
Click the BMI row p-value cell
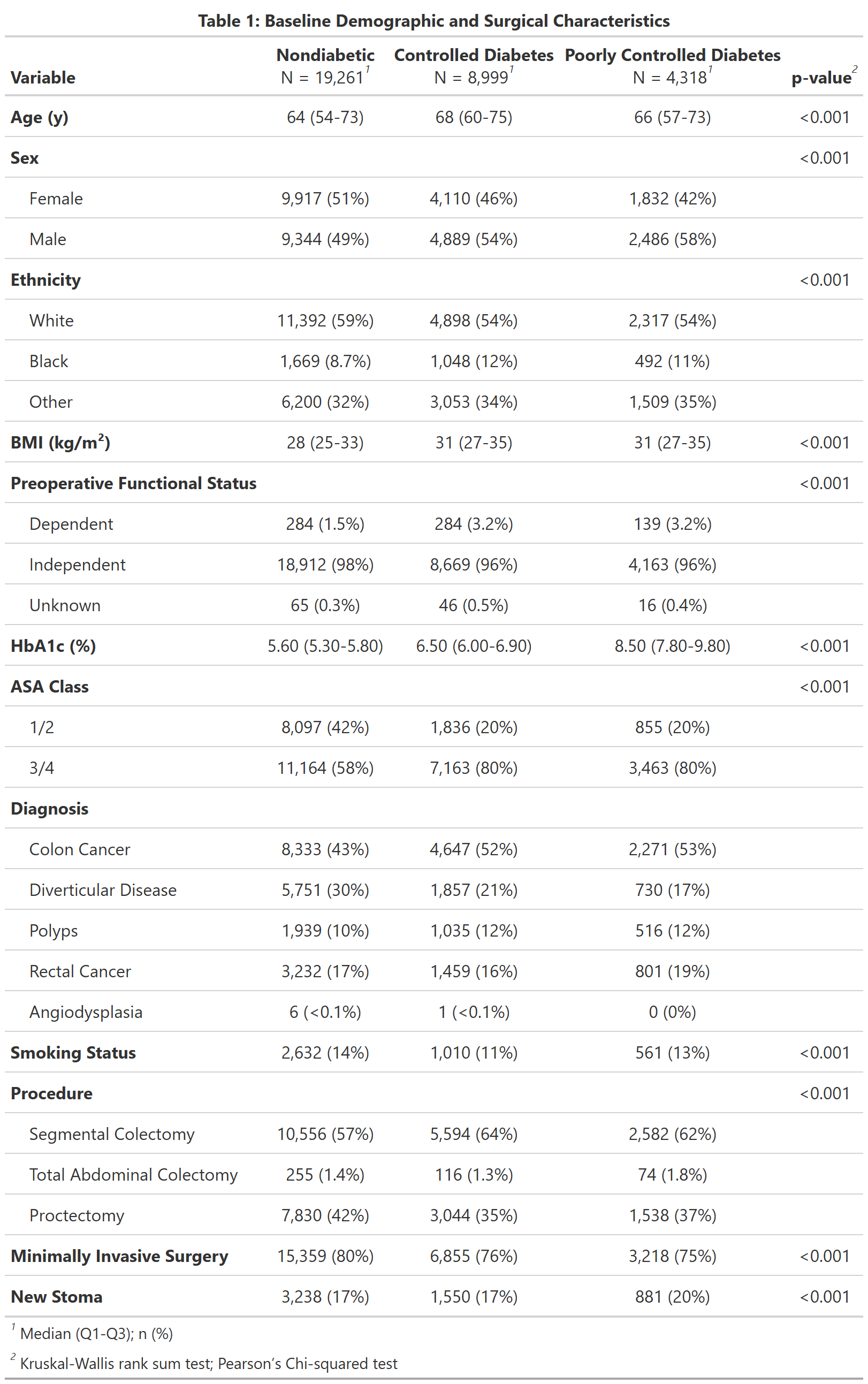point(824,443)
